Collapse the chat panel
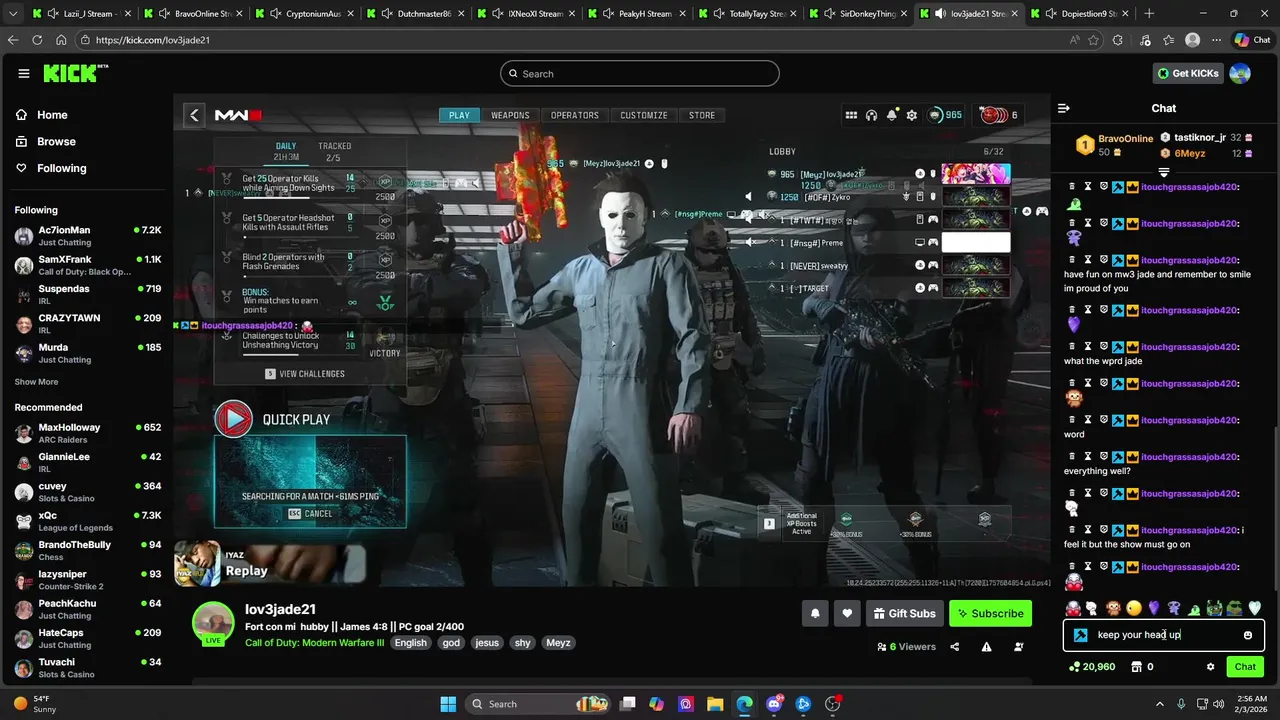 (1064, 108)
